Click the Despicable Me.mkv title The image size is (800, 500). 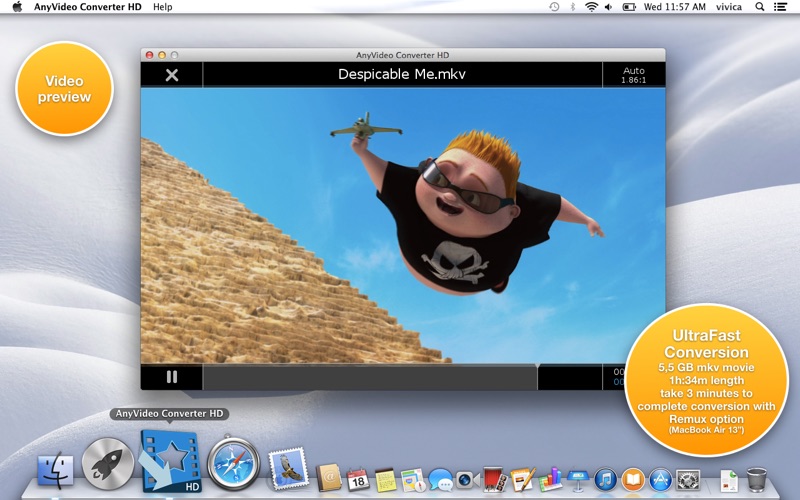[402, 74]
